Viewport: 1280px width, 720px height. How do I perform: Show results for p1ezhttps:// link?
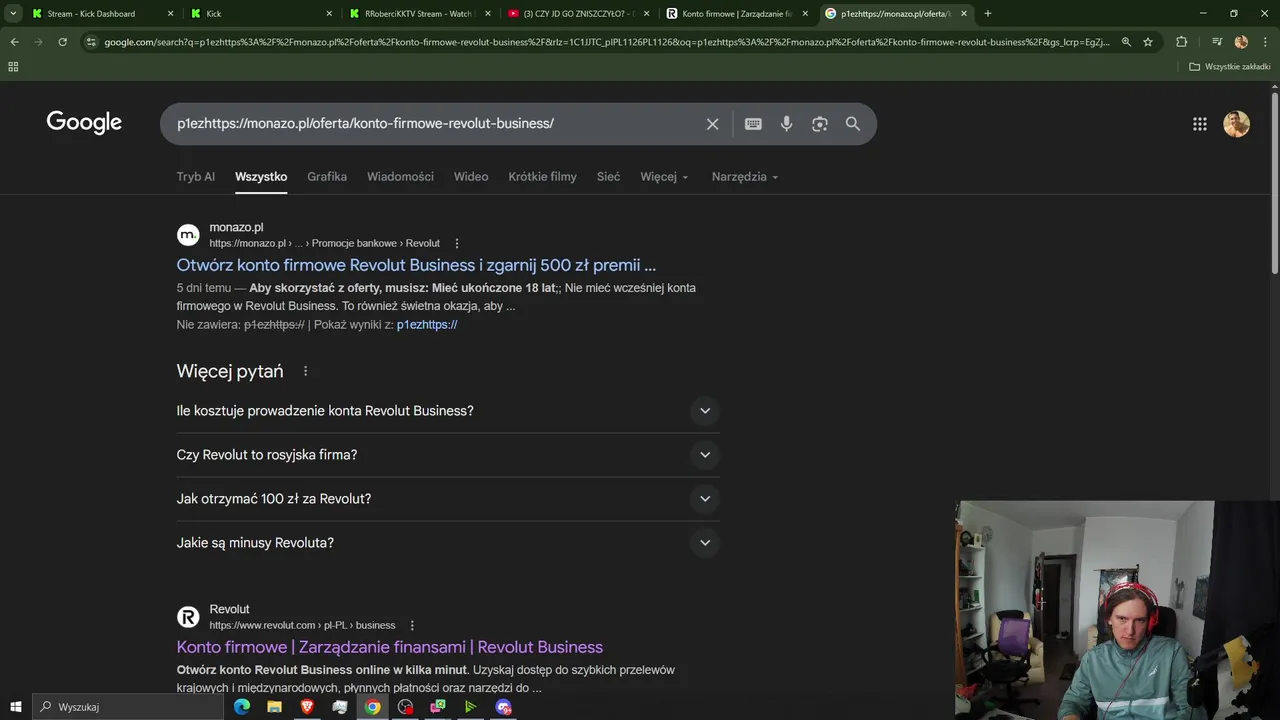click(x=427, y=325)
